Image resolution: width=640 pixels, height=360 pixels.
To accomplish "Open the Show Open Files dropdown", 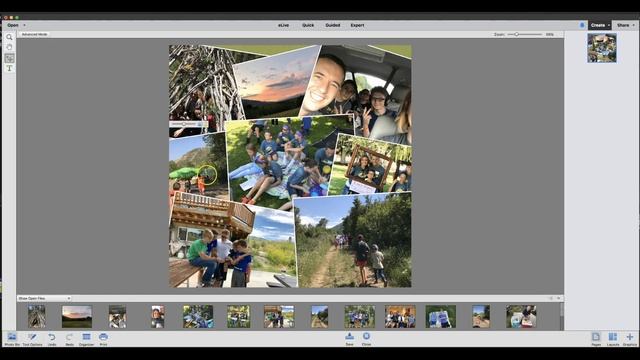I will coord(44,298).
